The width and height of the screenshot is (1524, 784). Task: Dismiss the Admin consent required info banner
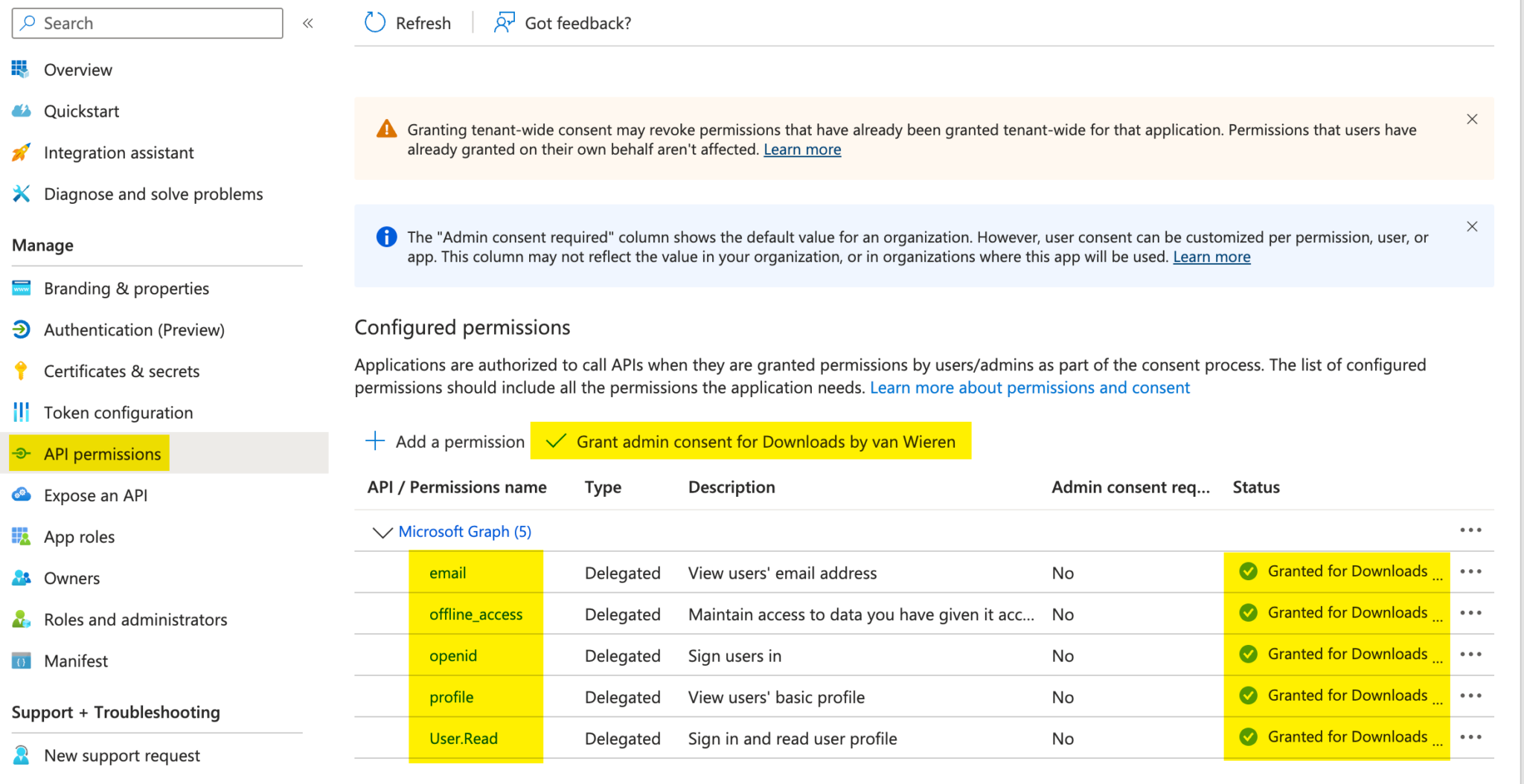(1472, 226)
